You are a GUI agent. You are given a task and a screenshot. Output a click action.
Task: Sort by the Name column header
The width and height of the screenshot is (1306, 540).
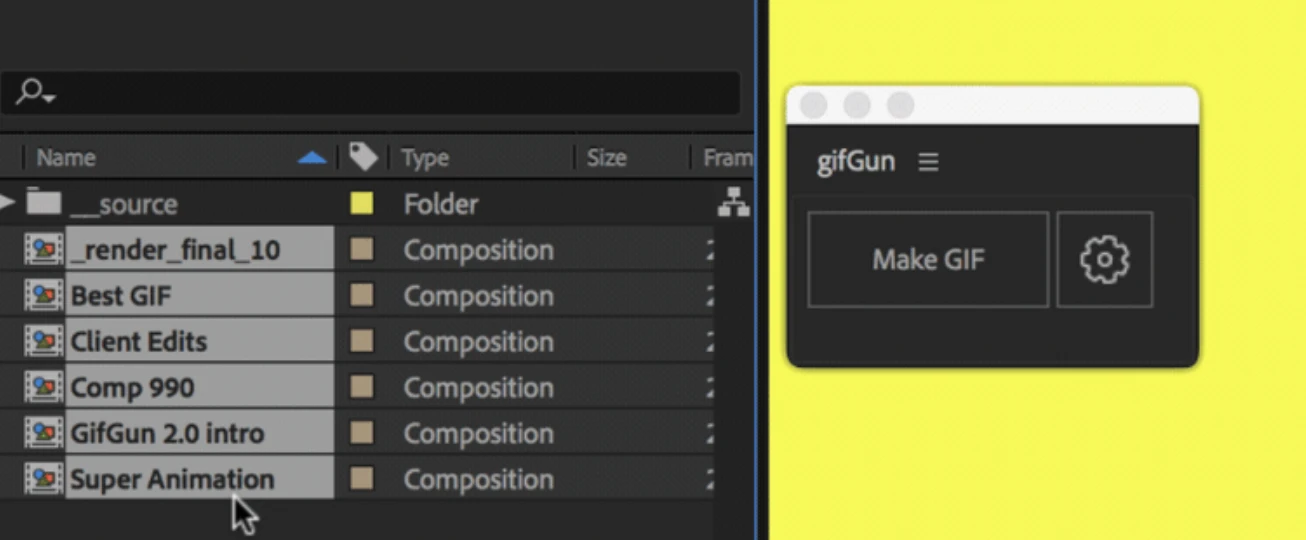[x=66, y=158]
